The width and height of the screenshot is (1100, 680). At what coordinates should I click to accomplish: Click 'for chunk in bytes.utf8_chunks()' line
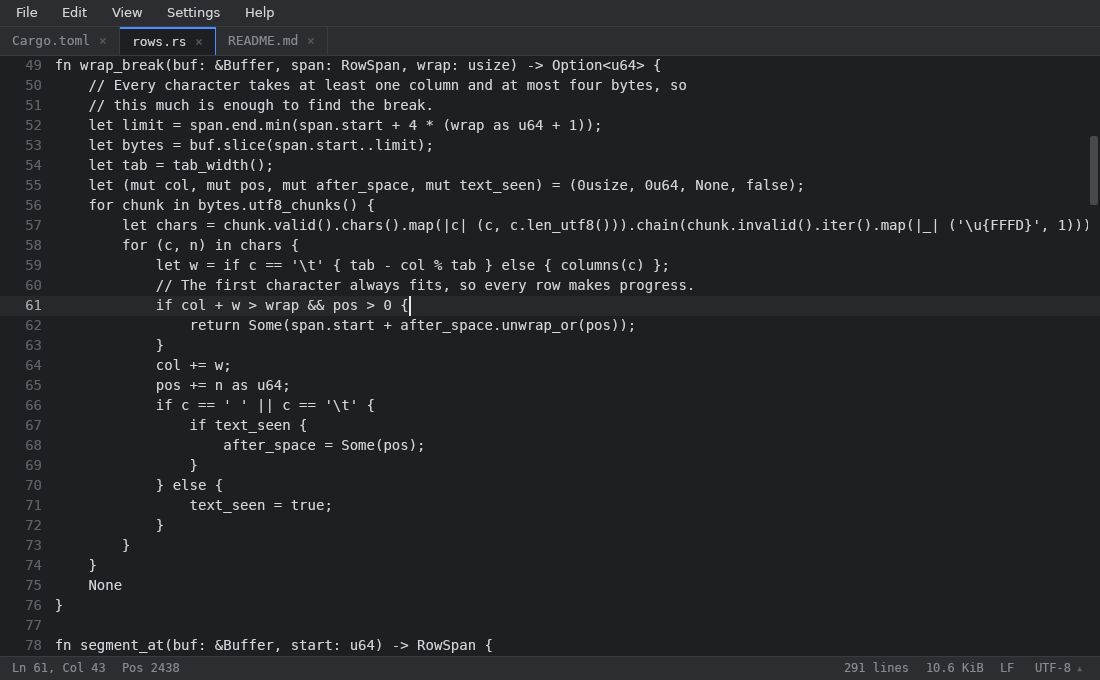point(232,206)
